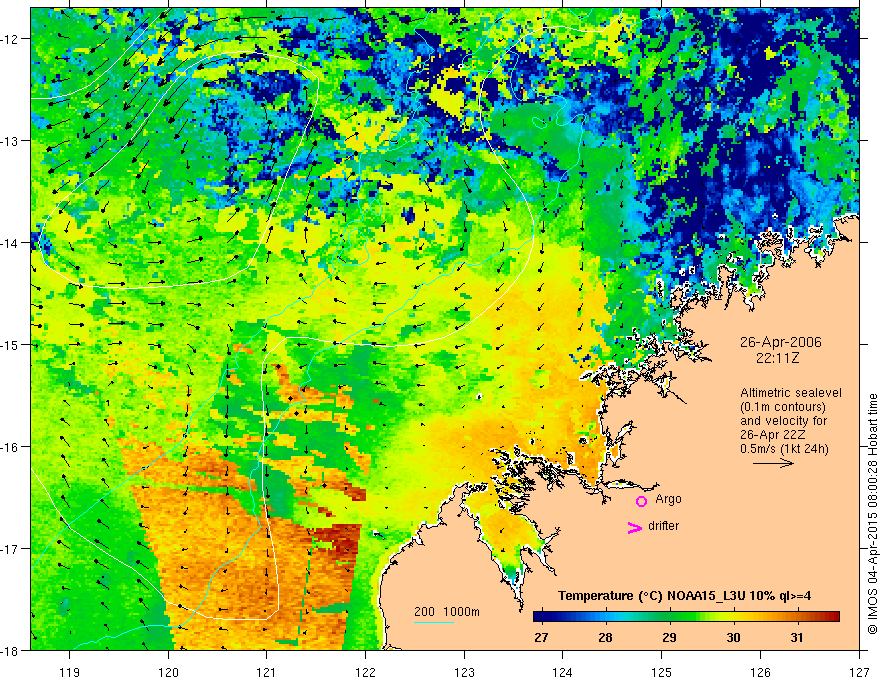This screenshot has width=880, height=680.
Task: Click the 0.5m/s velocity scale arrow
Action: (773, 463)
